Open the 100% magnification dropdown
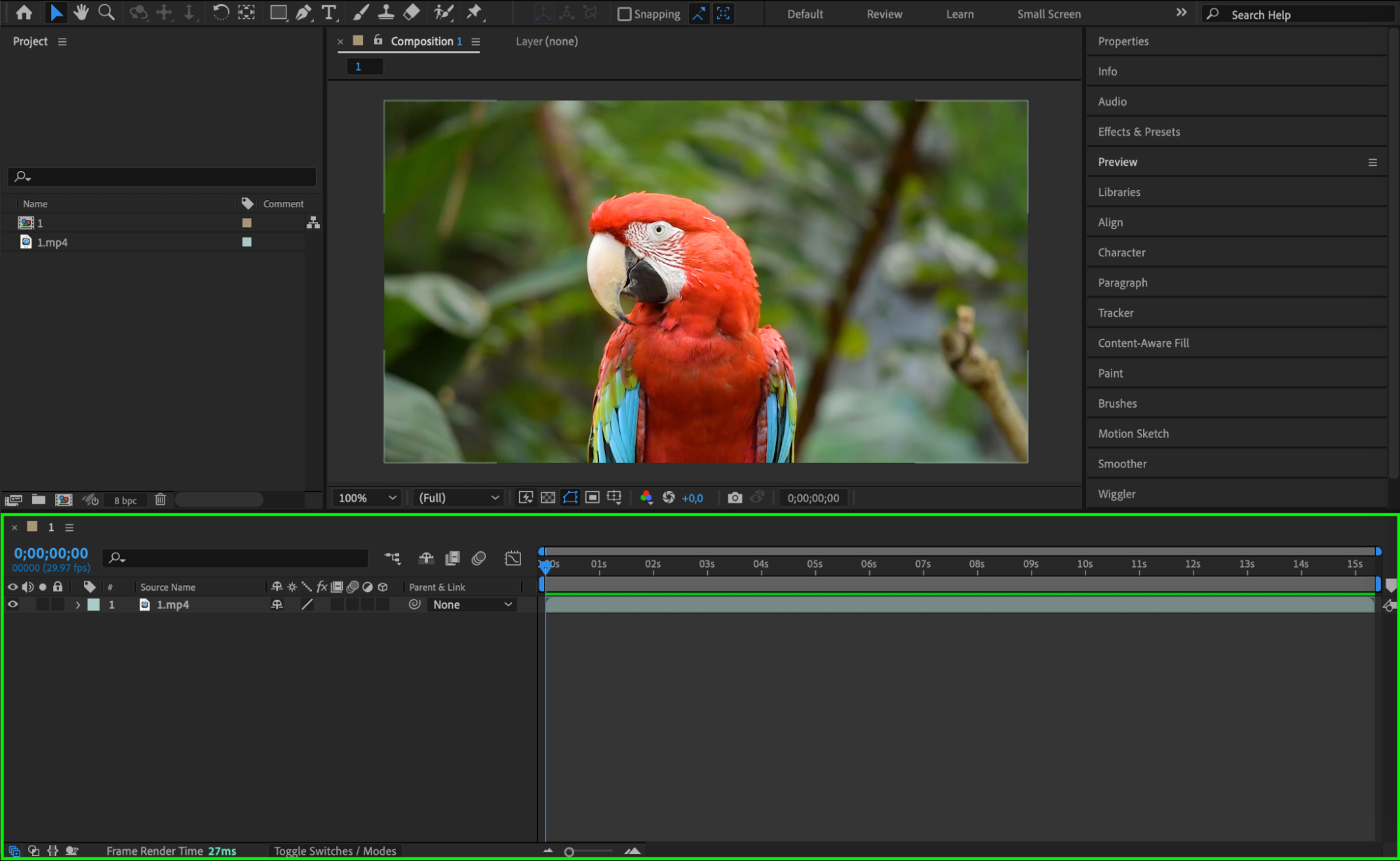This screenshot has height=861, width=1400. coord(367,497)
